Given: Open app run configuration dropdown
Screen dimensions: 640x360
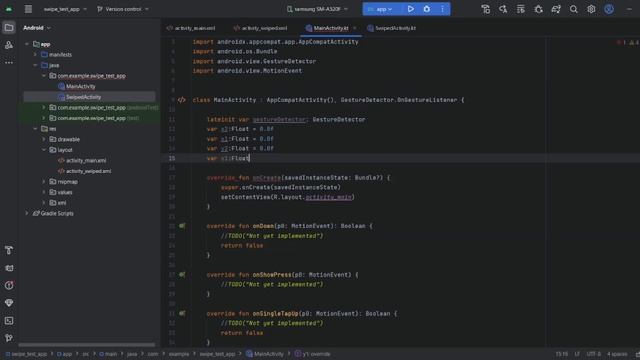Looking at the screenshot, I should 380,9.
